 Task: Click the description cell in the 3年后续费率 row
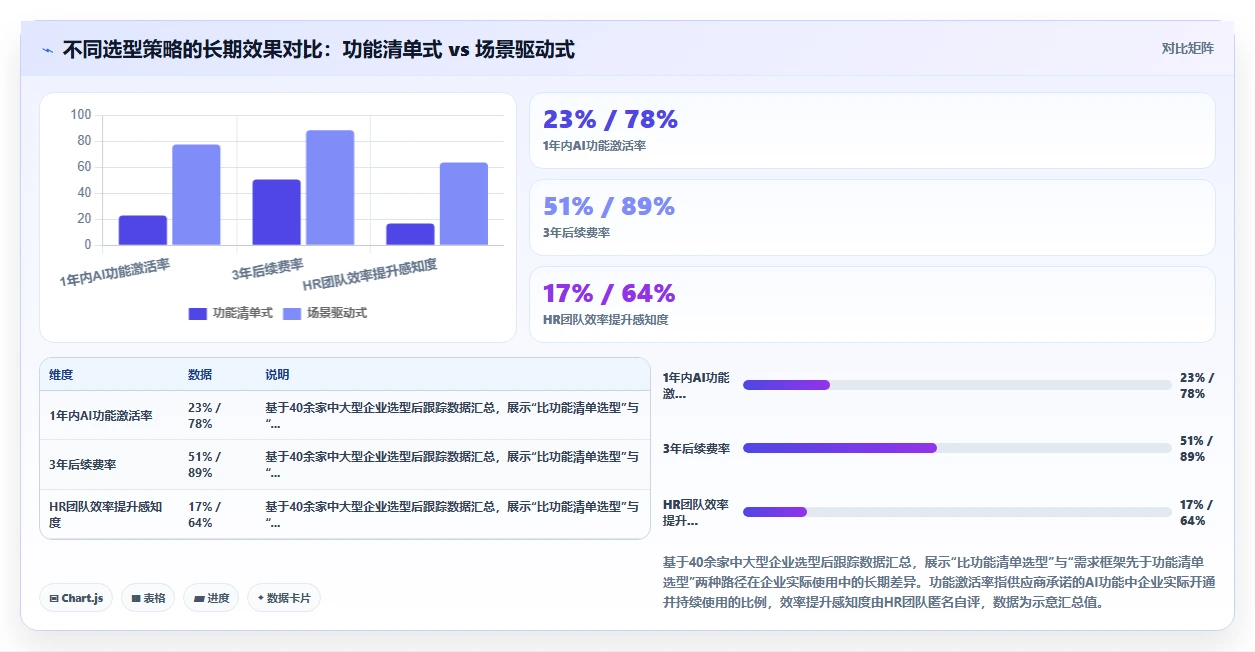click(x=452, y=464)
